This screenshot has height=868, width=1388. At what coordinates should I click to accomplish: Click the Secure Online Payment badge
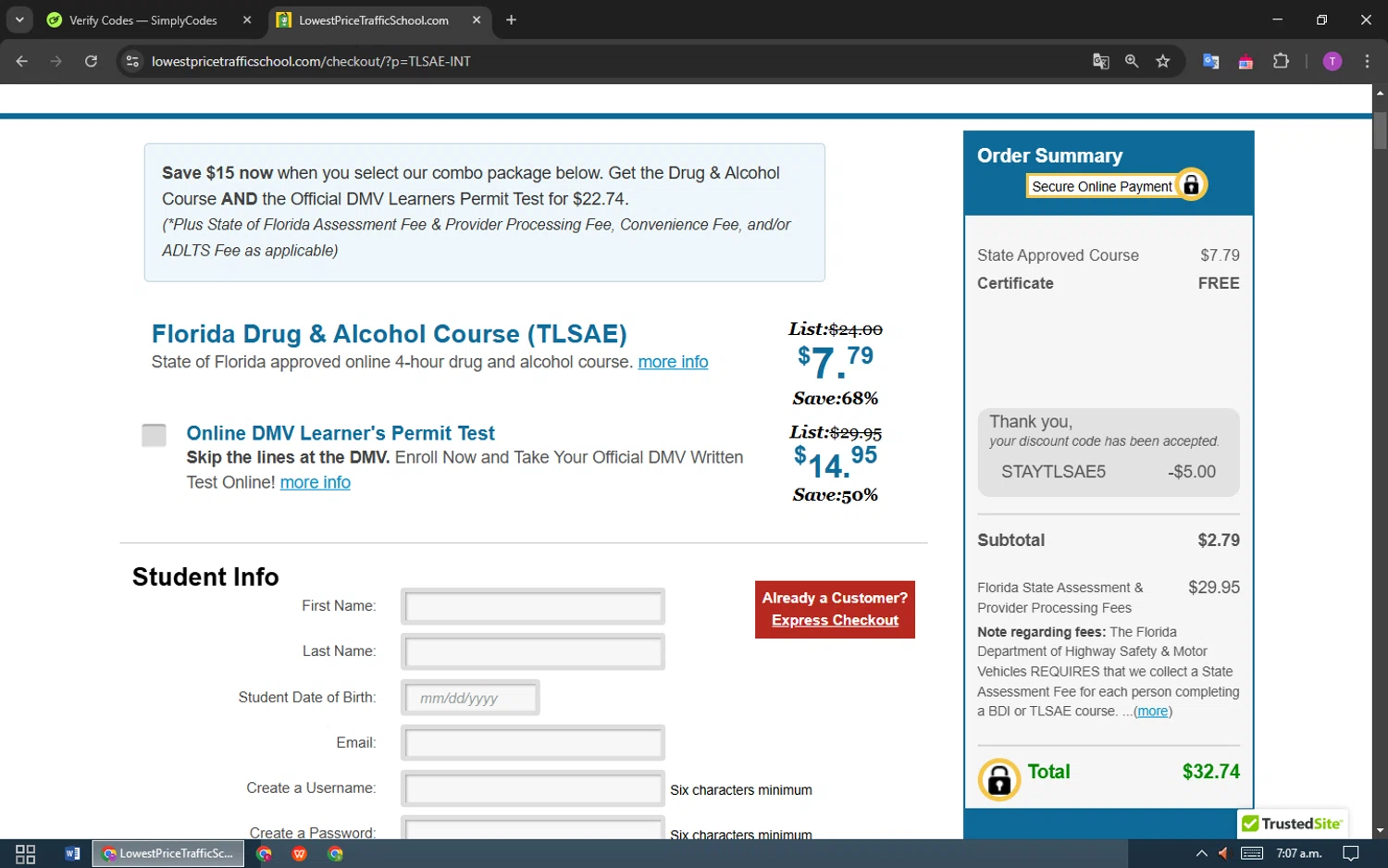click(1116, 186)
